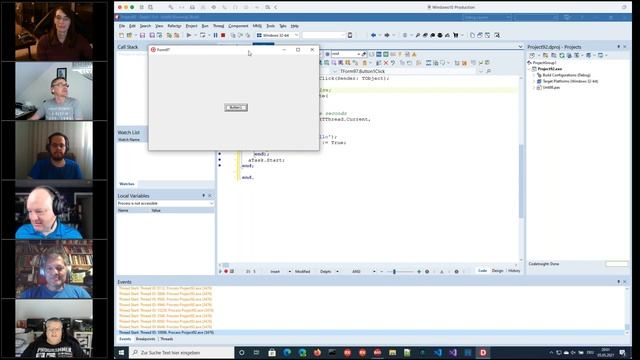The width and height of the screenshot is (640, 360).
Task: Pause the running program
Action: click(216, 36)
